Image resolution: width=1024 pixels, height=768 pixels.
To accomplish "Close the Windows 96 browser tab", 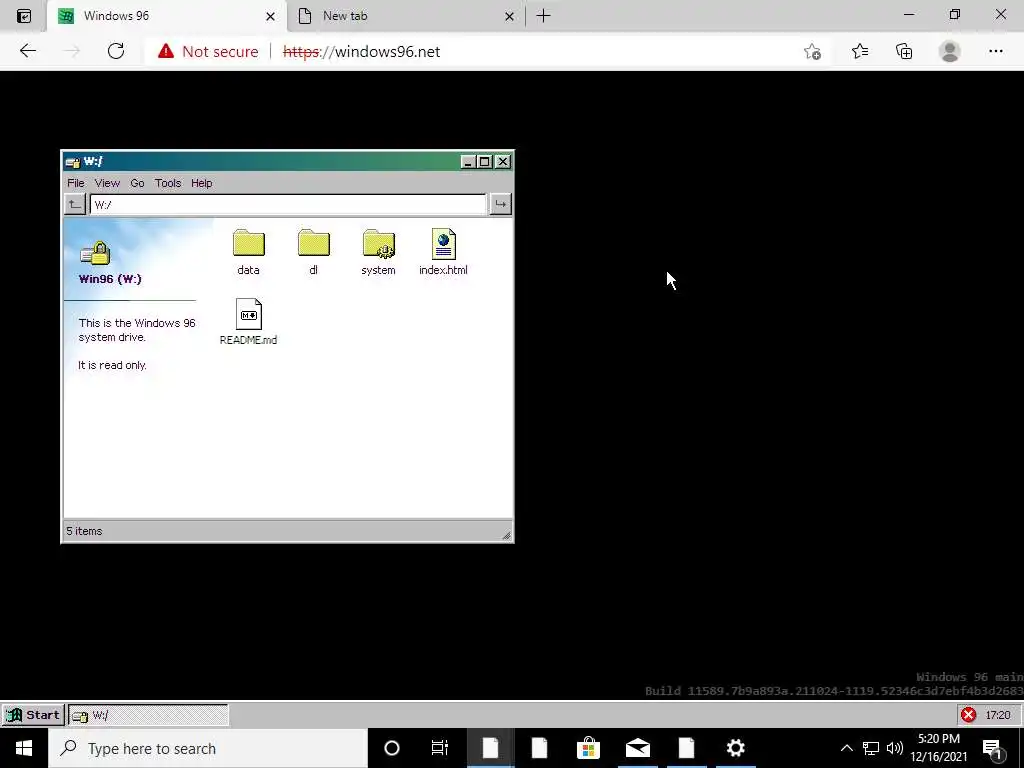I will 270,16.
